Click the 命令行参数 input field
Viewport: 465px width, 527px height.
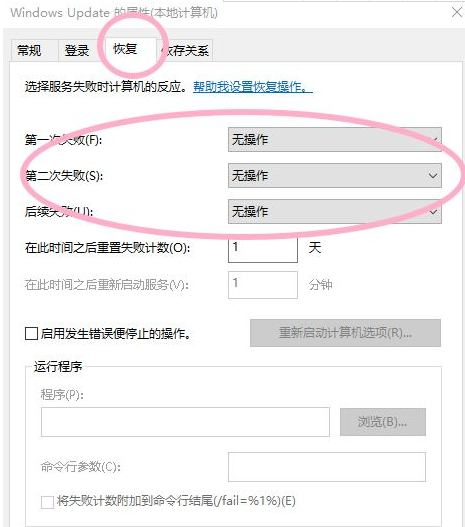327,467
